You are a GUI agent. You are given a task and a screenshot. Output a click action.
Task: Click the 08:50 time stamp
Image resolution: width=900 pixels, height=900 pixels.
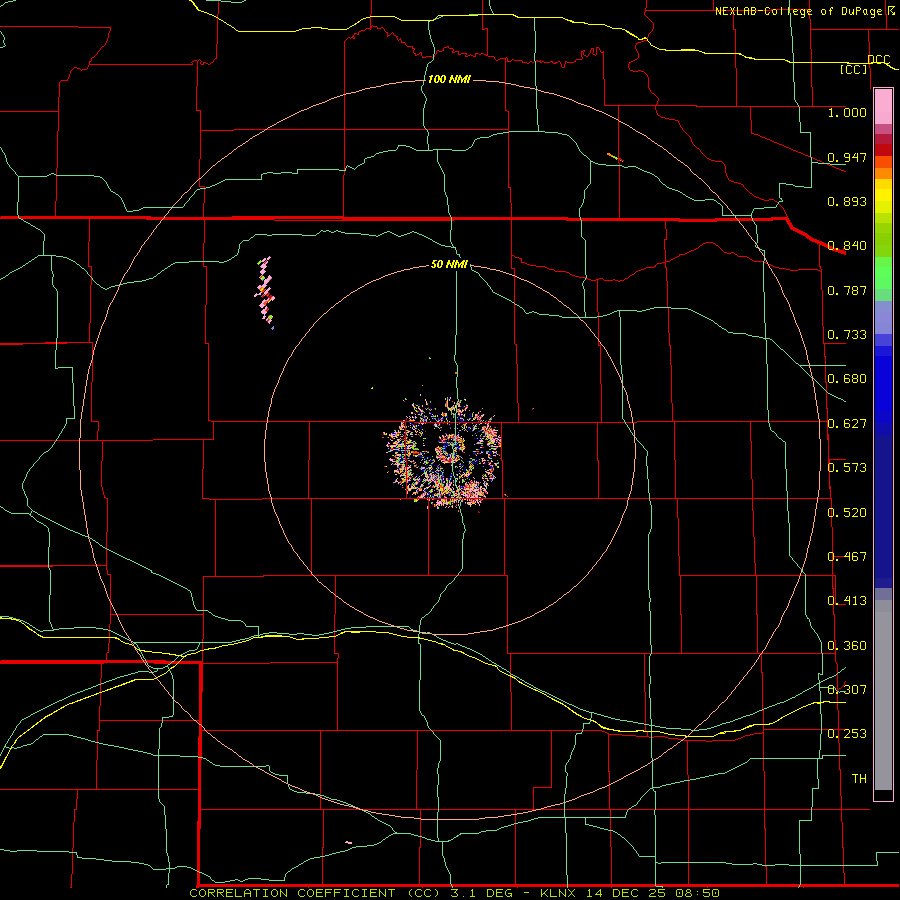(x=696, y=893)
